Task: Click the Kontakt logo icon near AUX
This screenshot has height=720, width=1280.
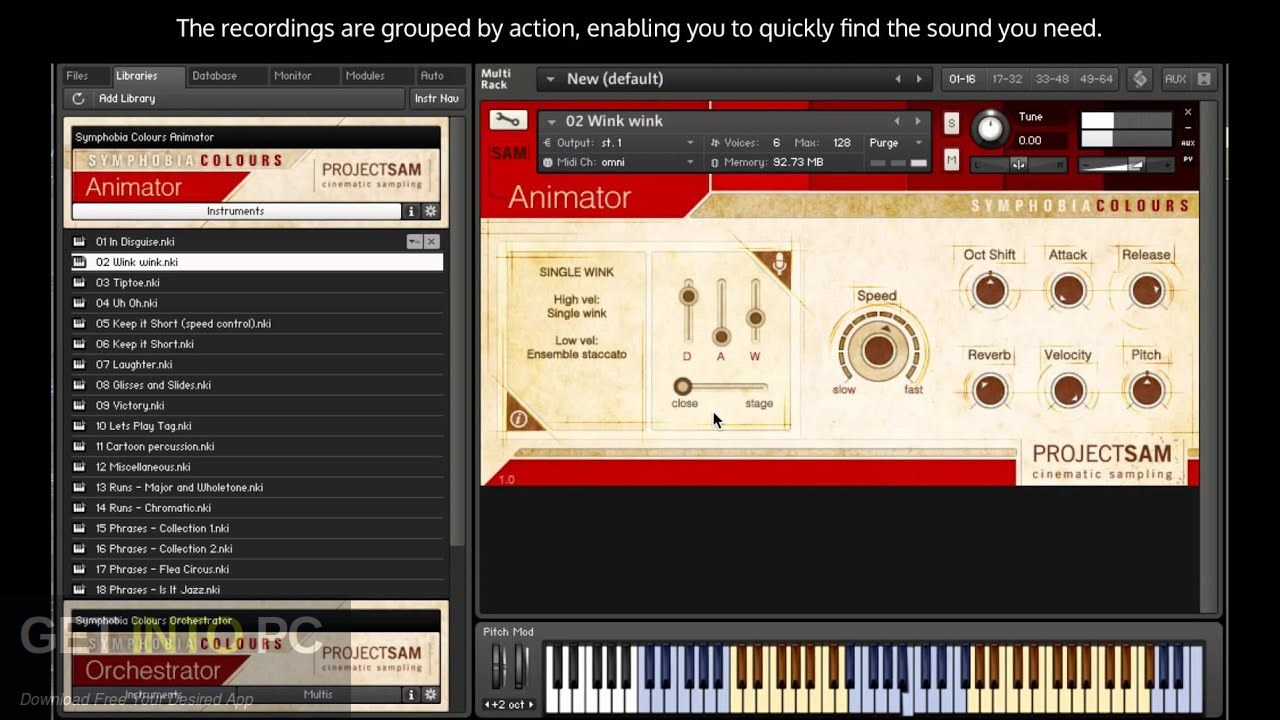Action: coord(1140,79)
